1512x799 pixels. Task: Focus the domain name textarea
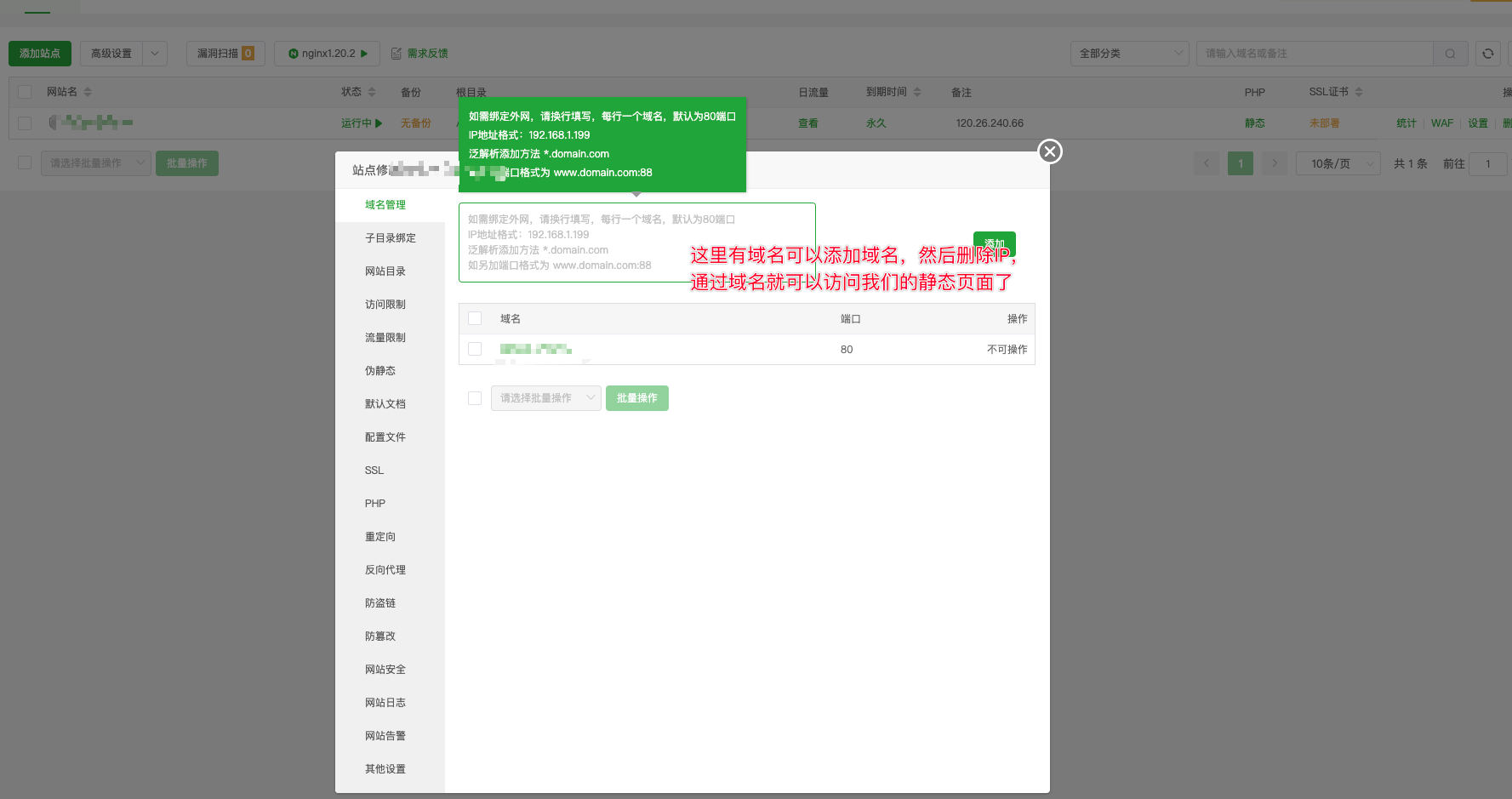point(637,243)
